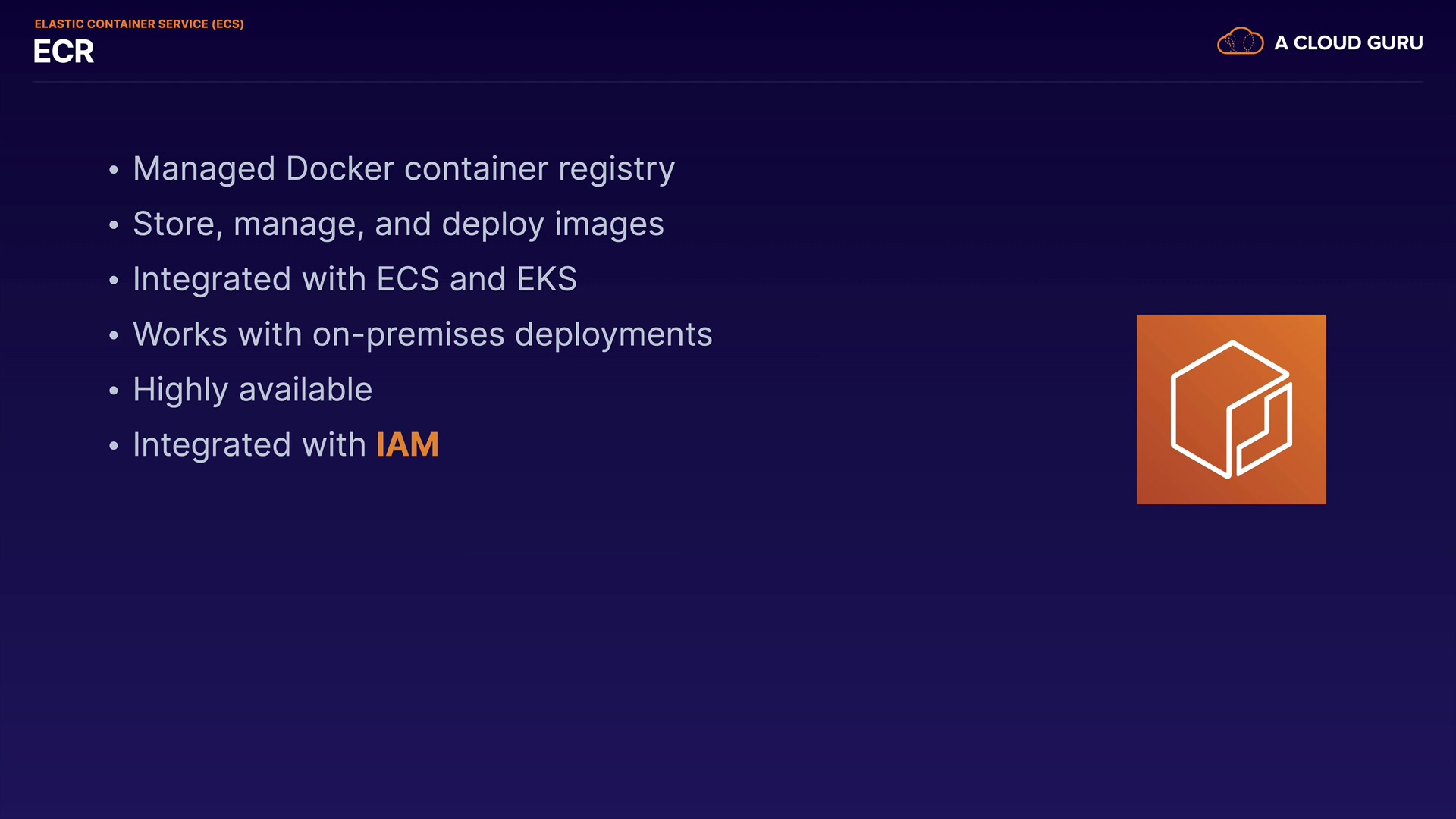The width and height of the screenshot is (1456, 819).
Task: Select the Works with on-premises deployments line
Action: tap(422, 334)
